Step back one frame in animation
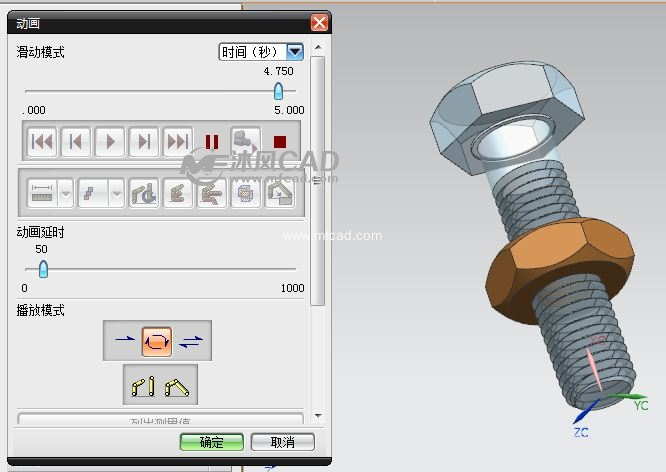 (x=76, y=142)
